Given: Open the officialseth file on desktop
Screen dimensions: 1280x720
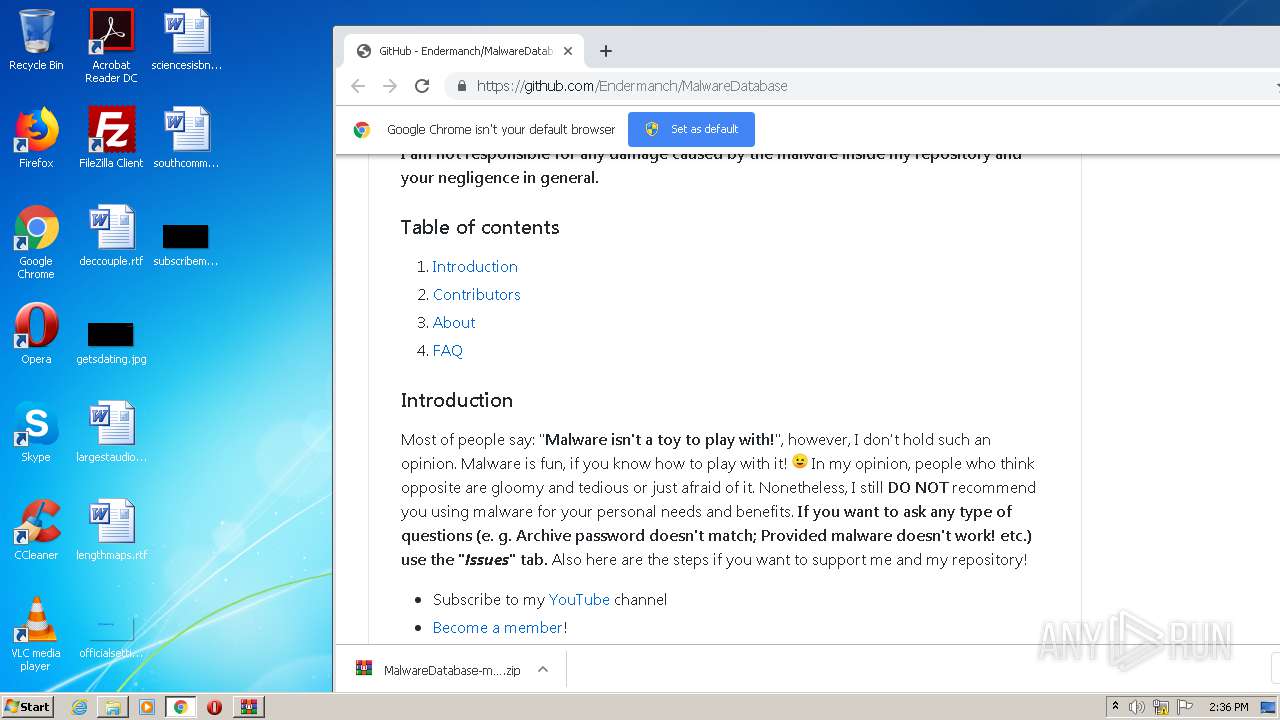Looking at the screenshot, I should 111,636.
